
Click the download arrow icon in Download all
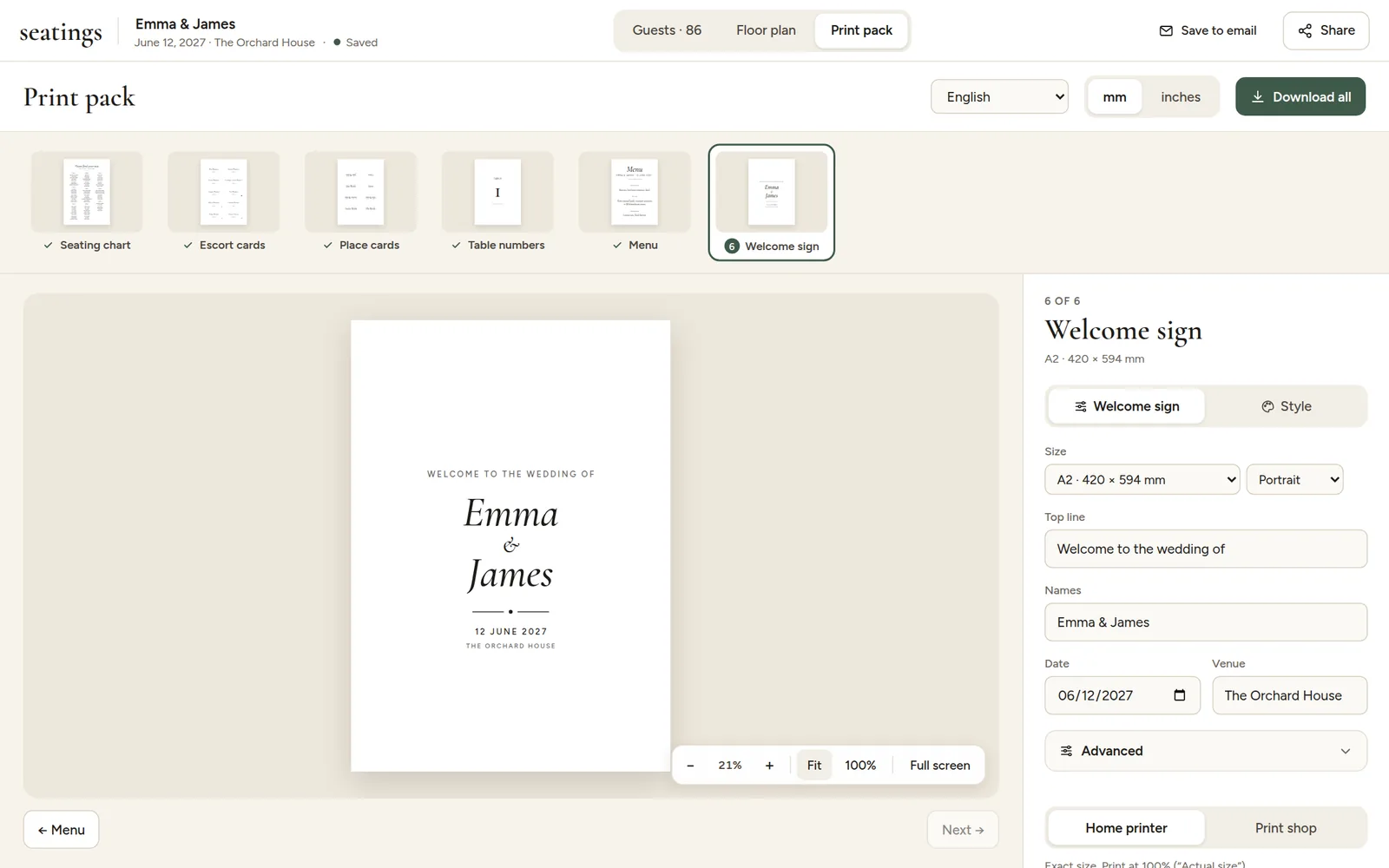(x=1257, y=97)
